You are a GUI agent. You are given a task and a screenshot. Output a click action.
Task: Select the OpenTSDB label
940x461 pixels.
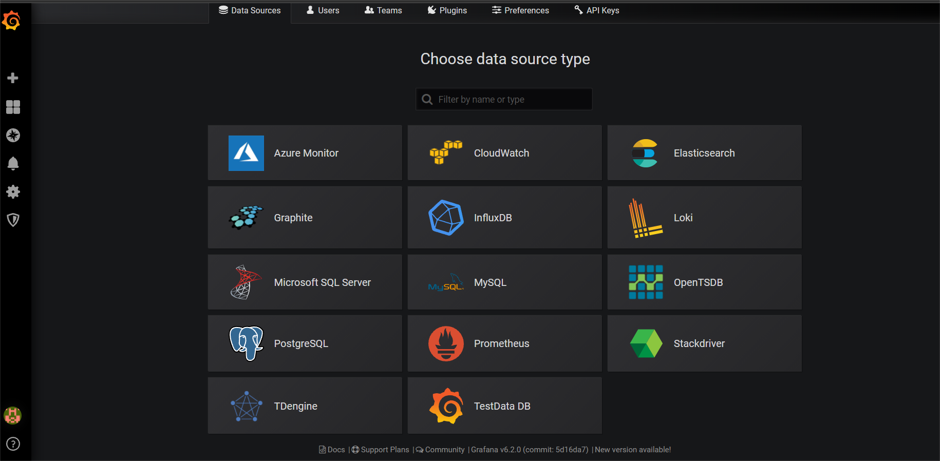[x=698, y=282]
